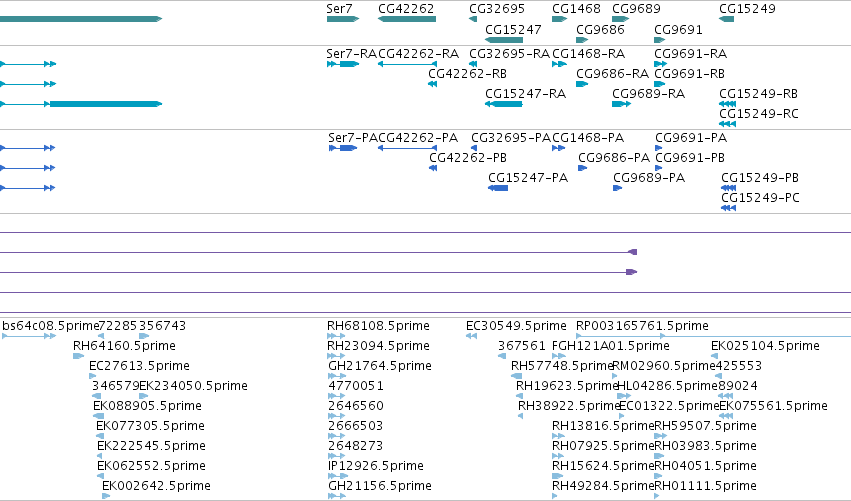Image resolution: width=851 pixels, height=501 pixels.
Task: Select the EK075561.5prime EST
Action: point(726,416)
